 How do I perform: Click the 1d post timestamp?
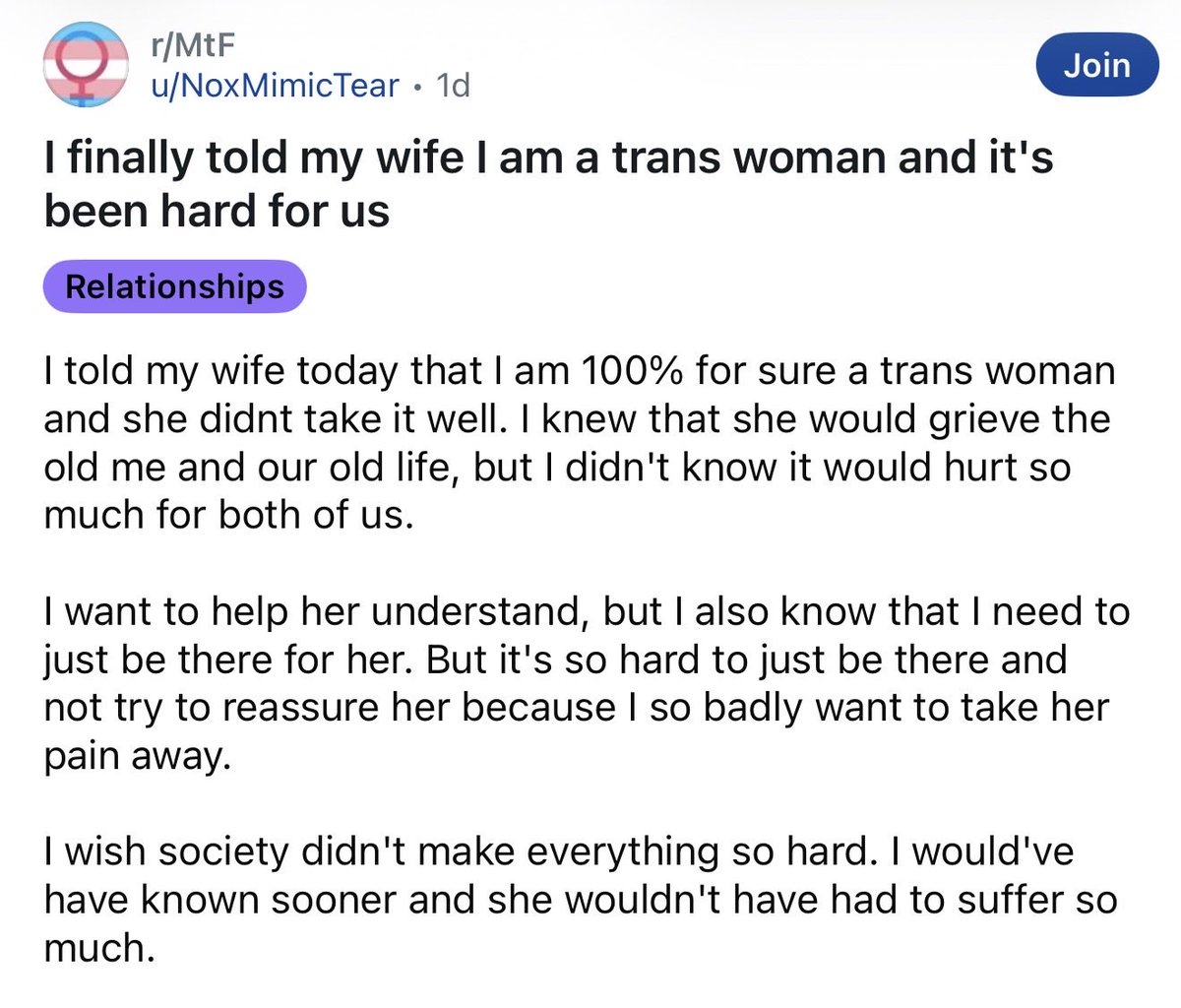click(452, 86)
